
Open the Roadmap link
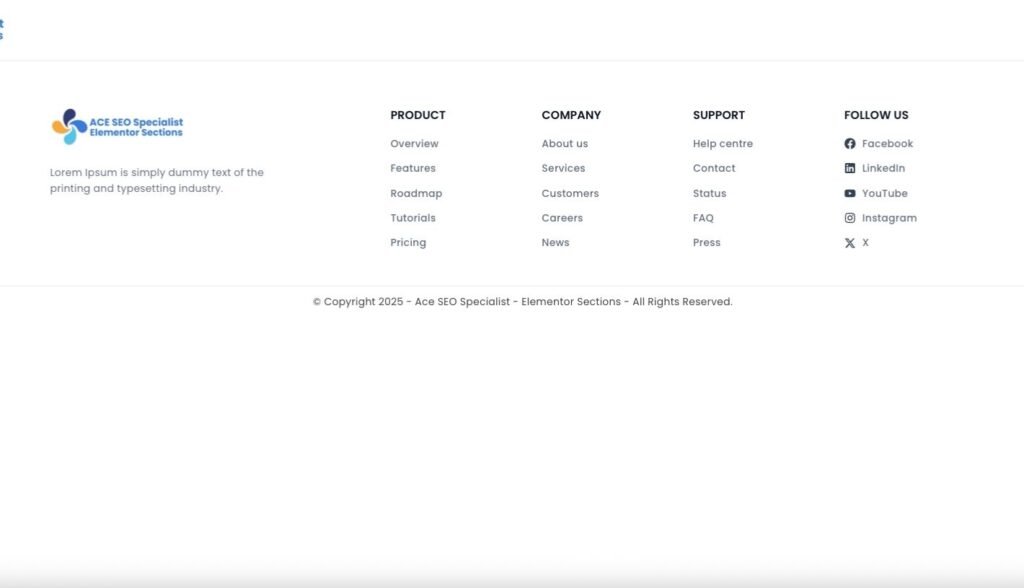[416, 194]
